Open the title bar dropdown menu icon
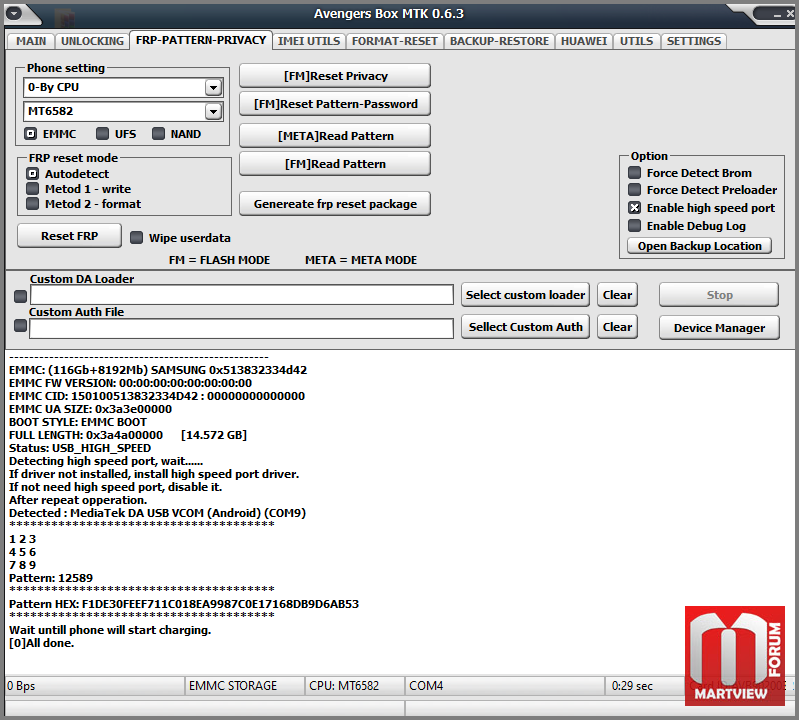 14,13
